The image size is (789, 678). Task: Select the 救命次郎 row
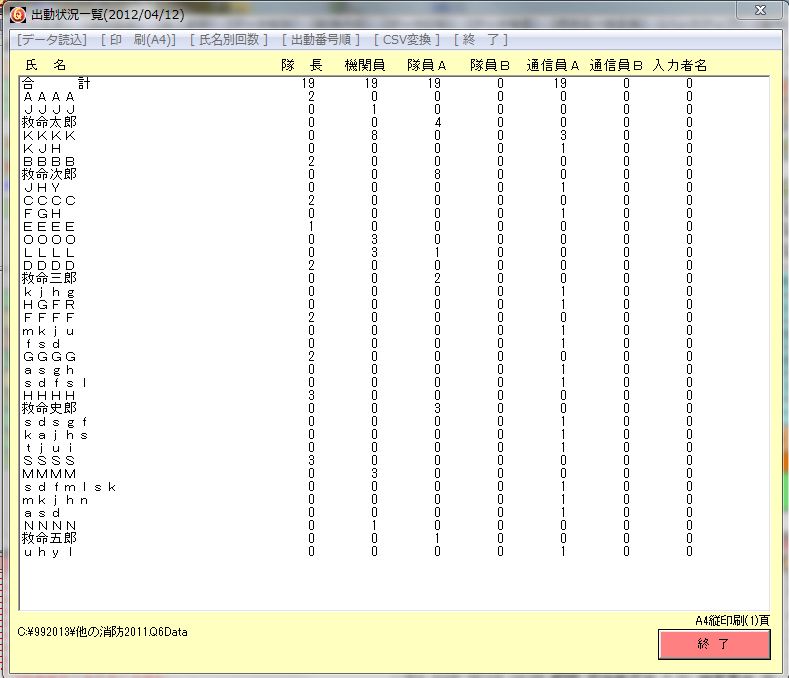[x=49, y=174]
